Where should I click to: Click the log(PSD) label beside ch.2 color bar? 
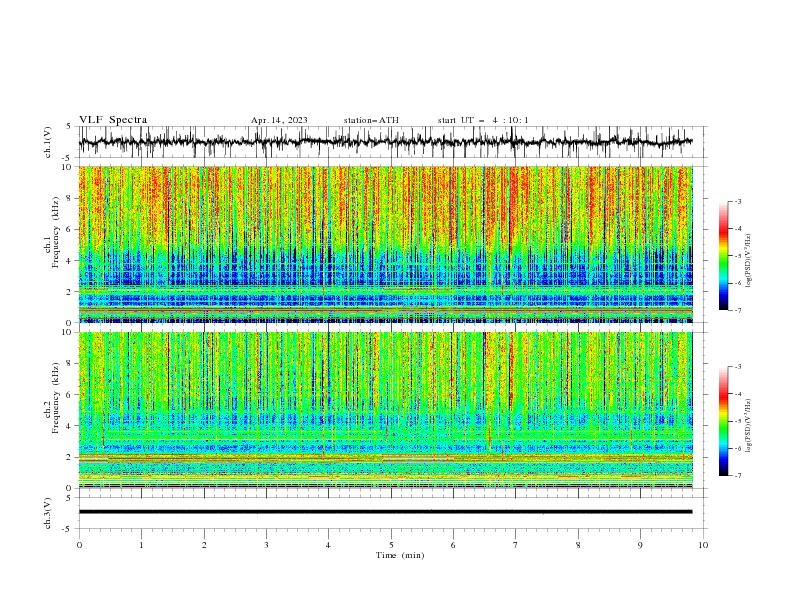[748, 426]
